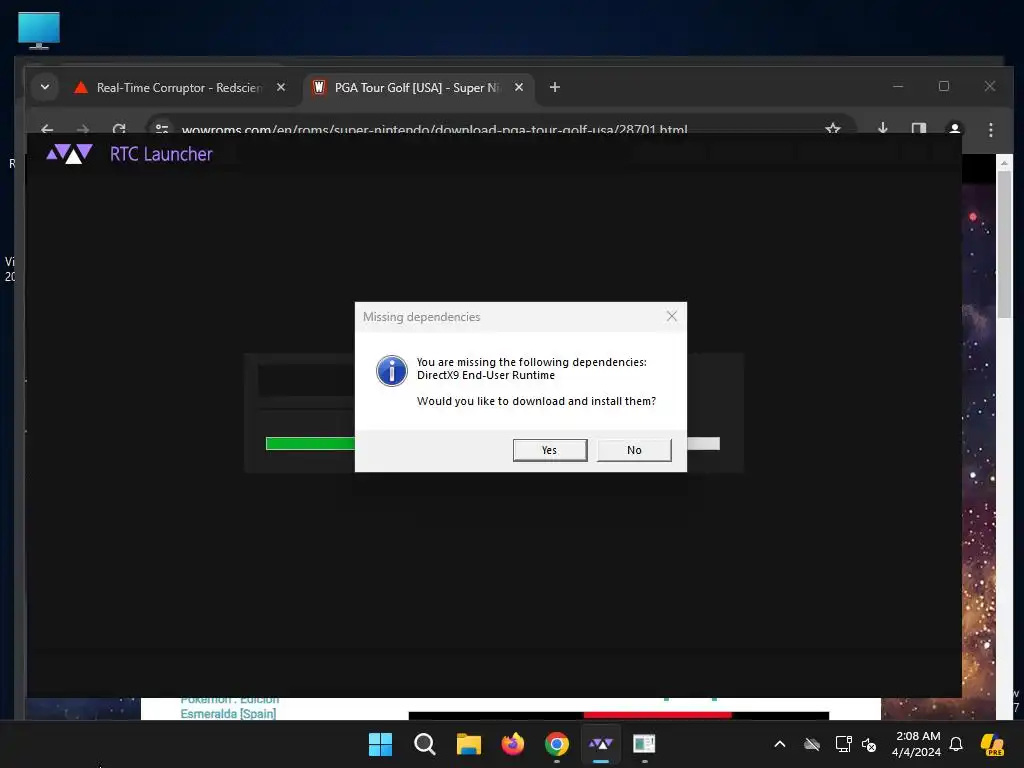The width and height of the screenshot is (1024, 768).
Task: Click the OneDrive cloud tray icon
Action: (x=812, y=744)
